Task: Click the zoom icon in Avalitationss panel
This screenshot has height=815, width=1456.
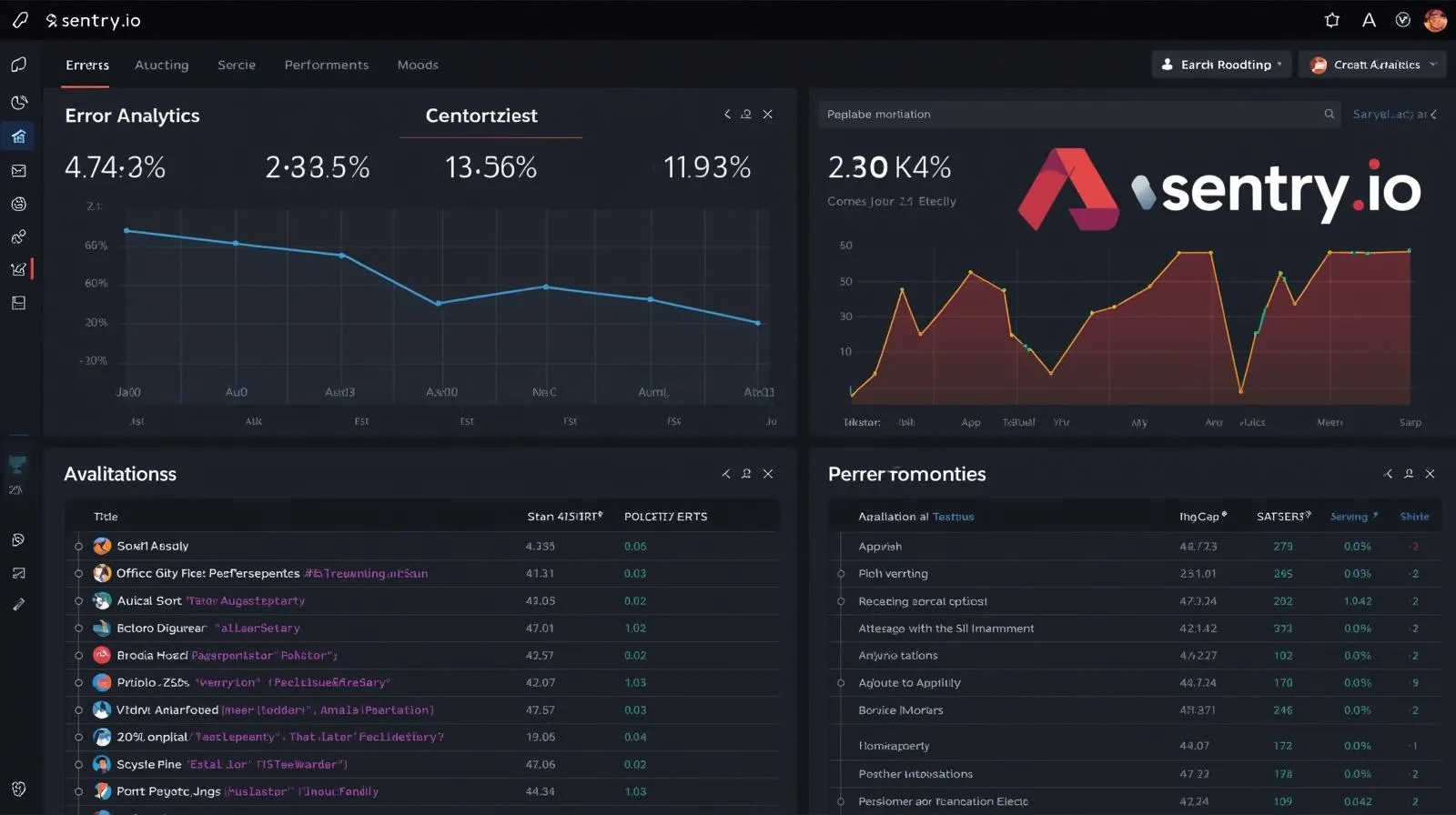Action: pos(746,474)
